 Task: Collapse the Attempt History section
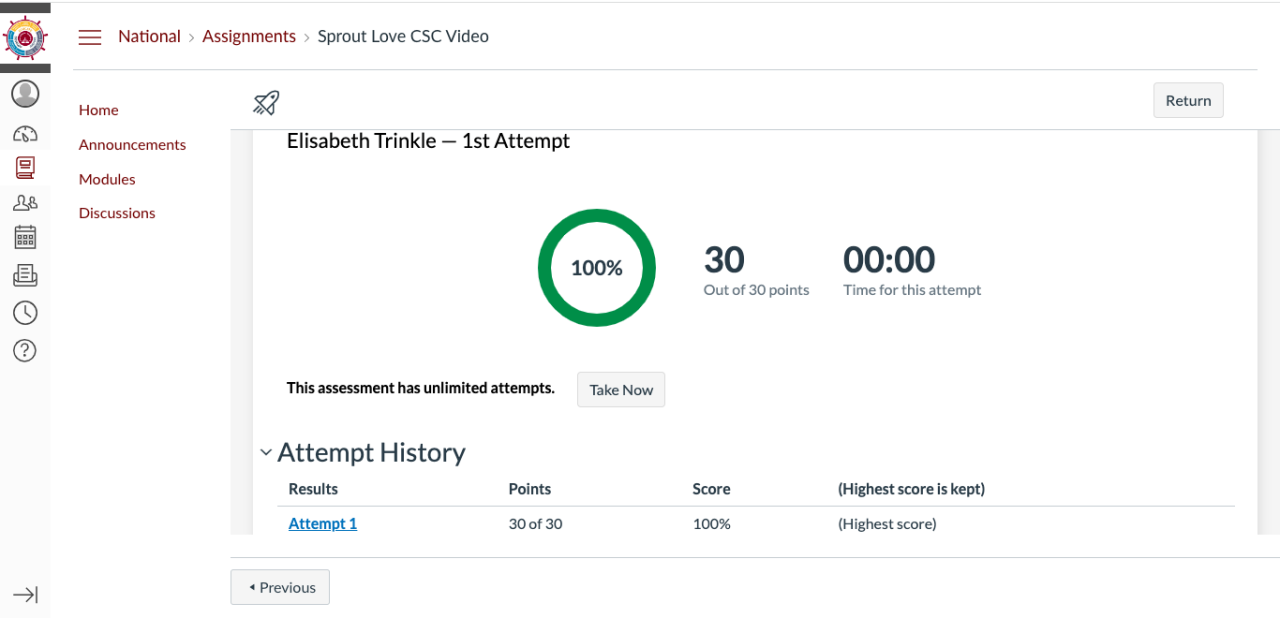point(266,453)
